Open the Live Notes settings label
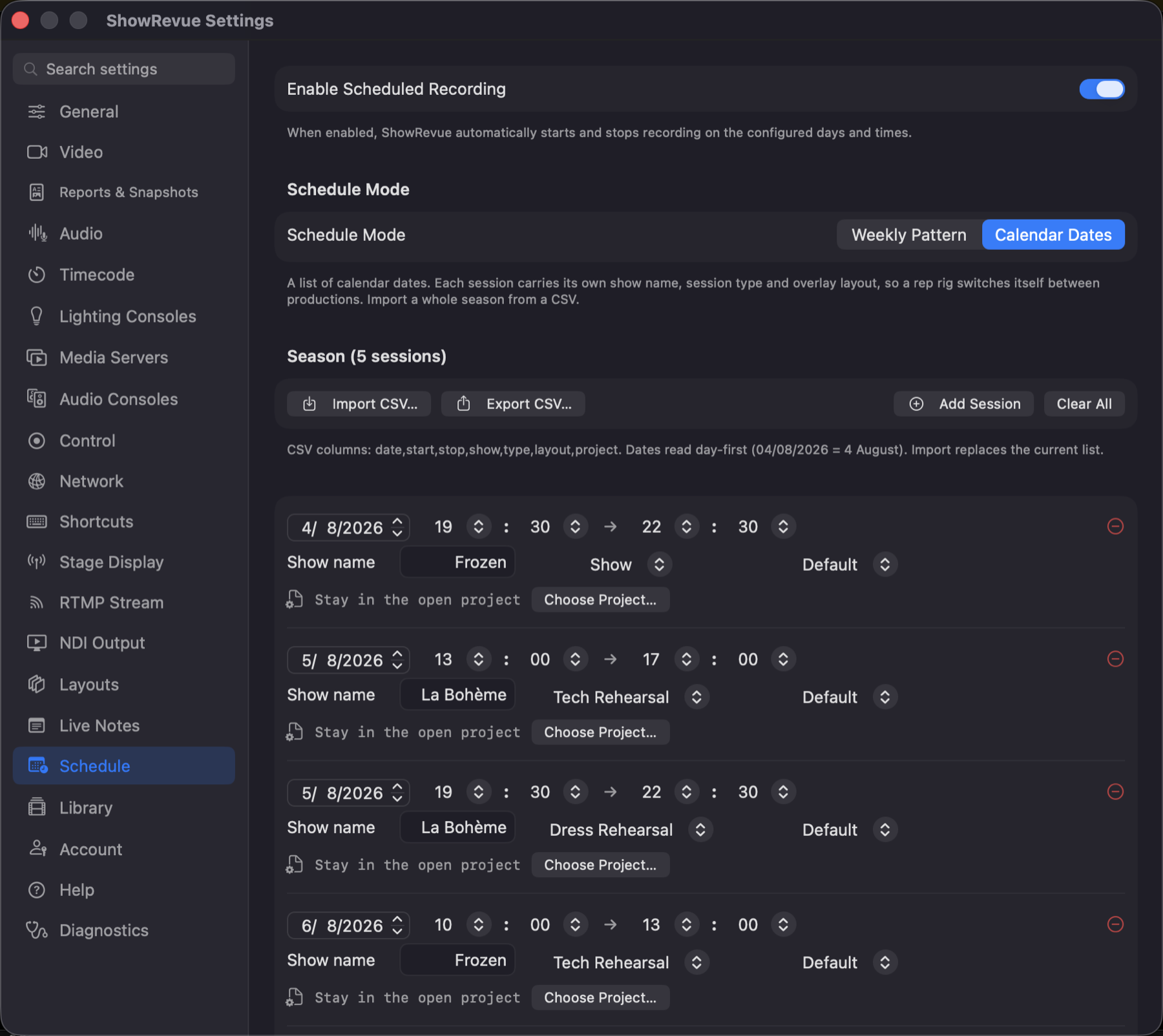This screenshot has width=1163, height=1036. point(100,725)
